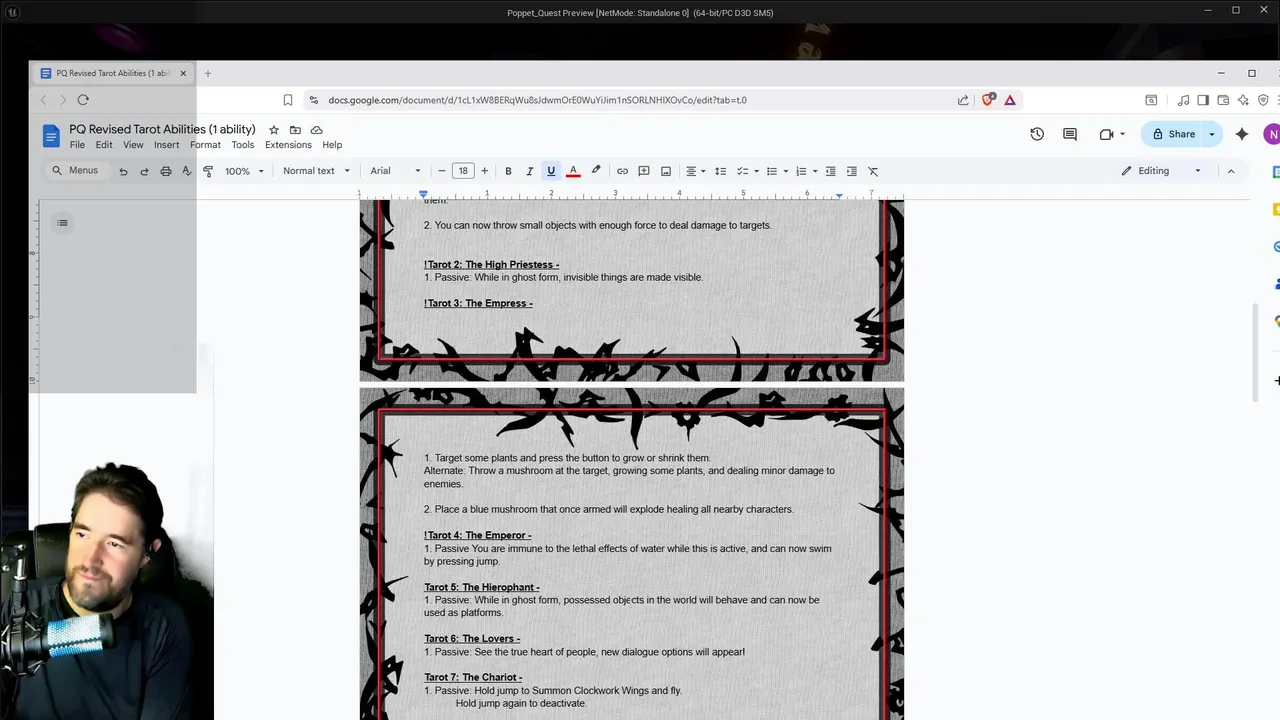This screenshot has height=720, width=1280.
Task: Select the Paint format roller tool
Action: (208, 171)
